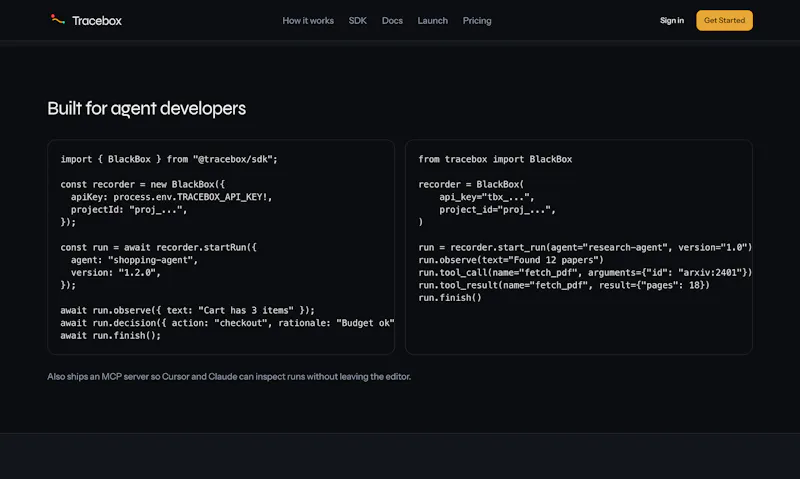800x479 pixels.
Task: Click the Tracebox brand name
Action: click(97, 21)
